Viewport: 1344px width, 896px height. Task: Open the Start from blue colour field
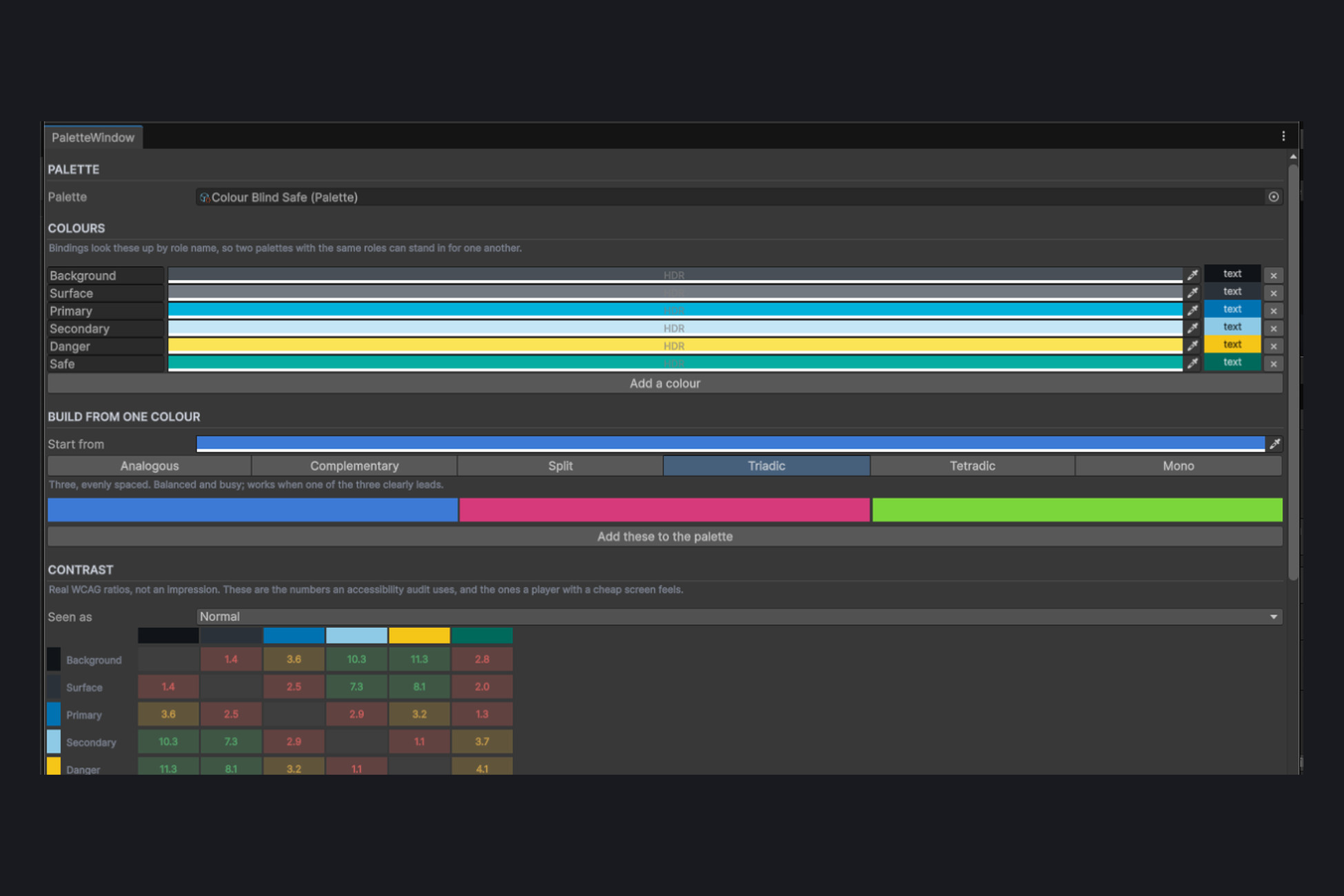point(731,444)
